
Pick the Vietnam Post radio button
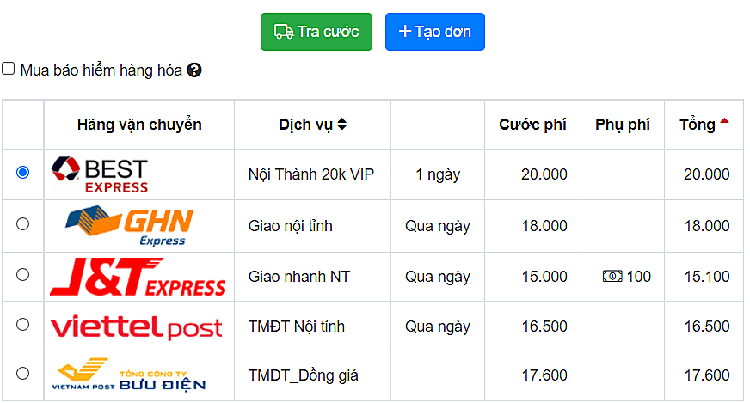[23, 374]
